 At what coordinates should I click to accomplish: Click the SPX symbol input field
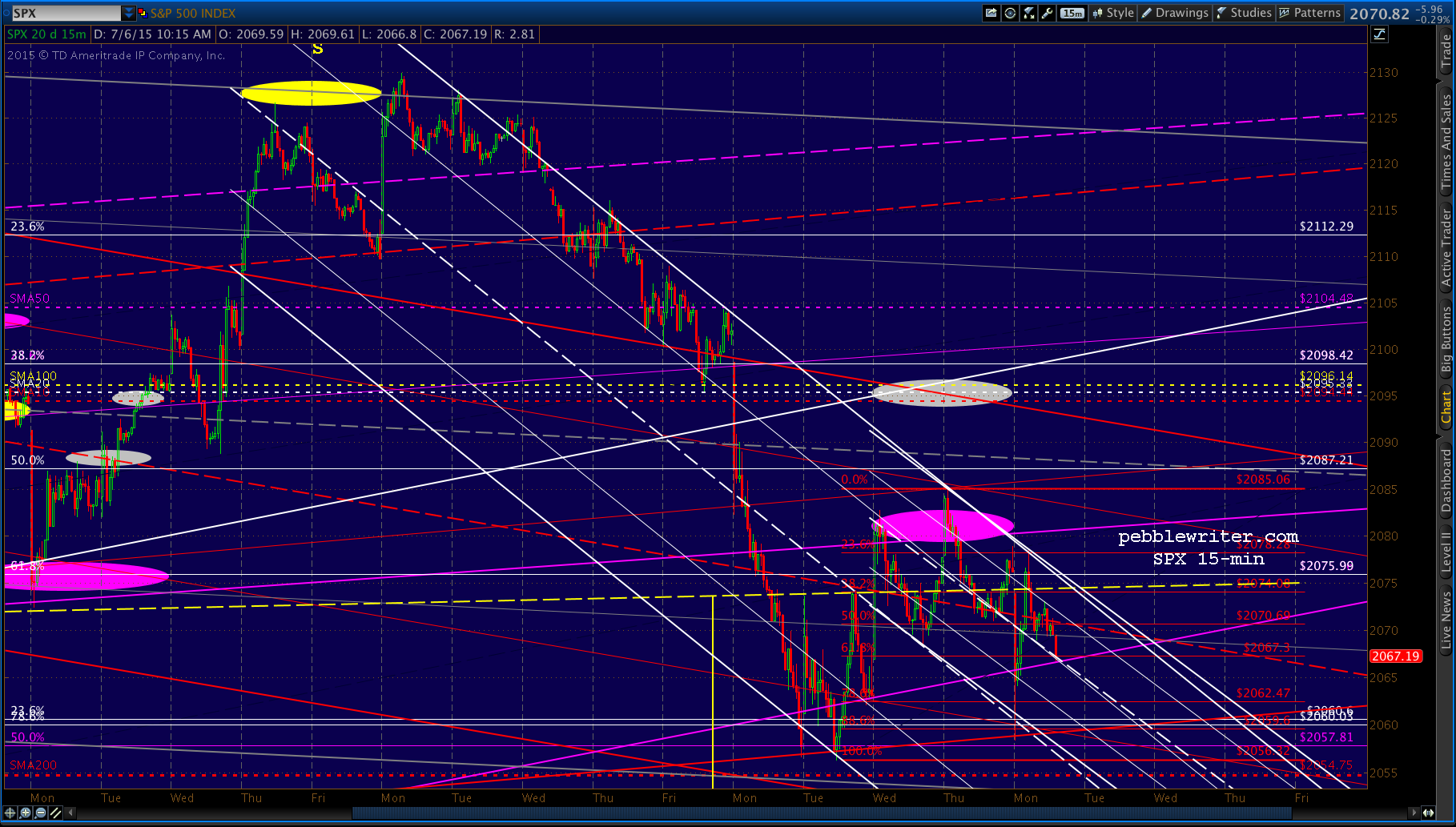[65, 13]
